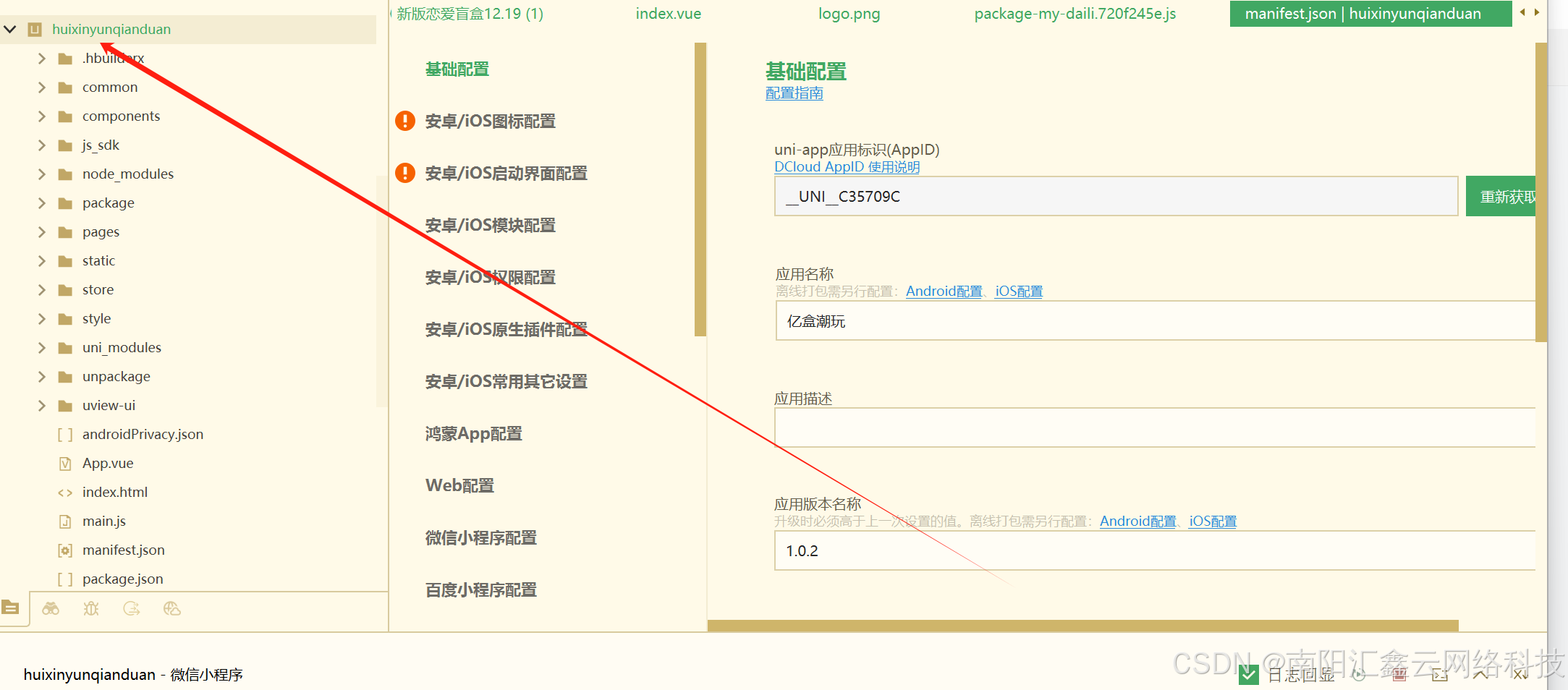This screenshot has width=1568, height=690.
Task: Expand the components folder
Action: [41, 116]
